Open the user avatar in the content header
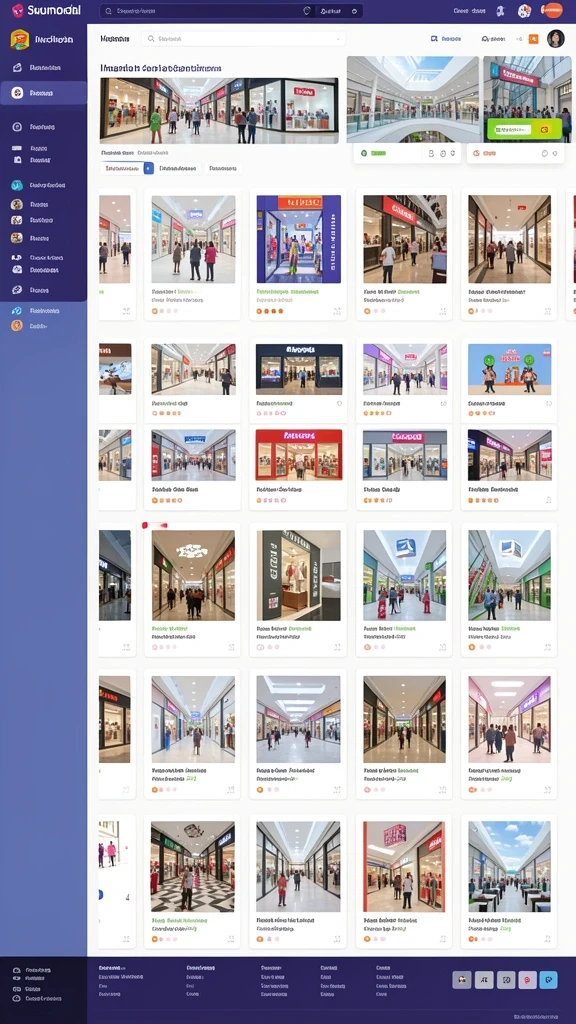 click(x=556, y=39)
